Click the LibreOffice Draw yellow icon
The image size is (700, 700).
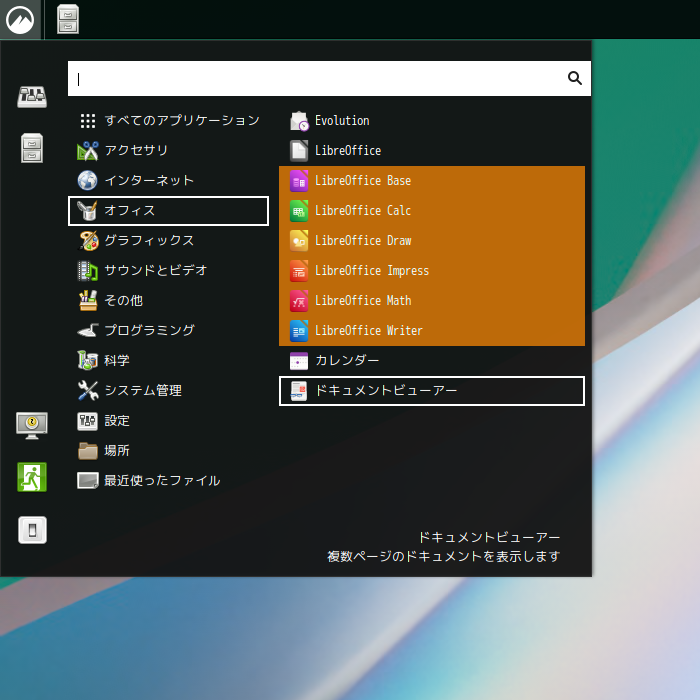[299, 241]
